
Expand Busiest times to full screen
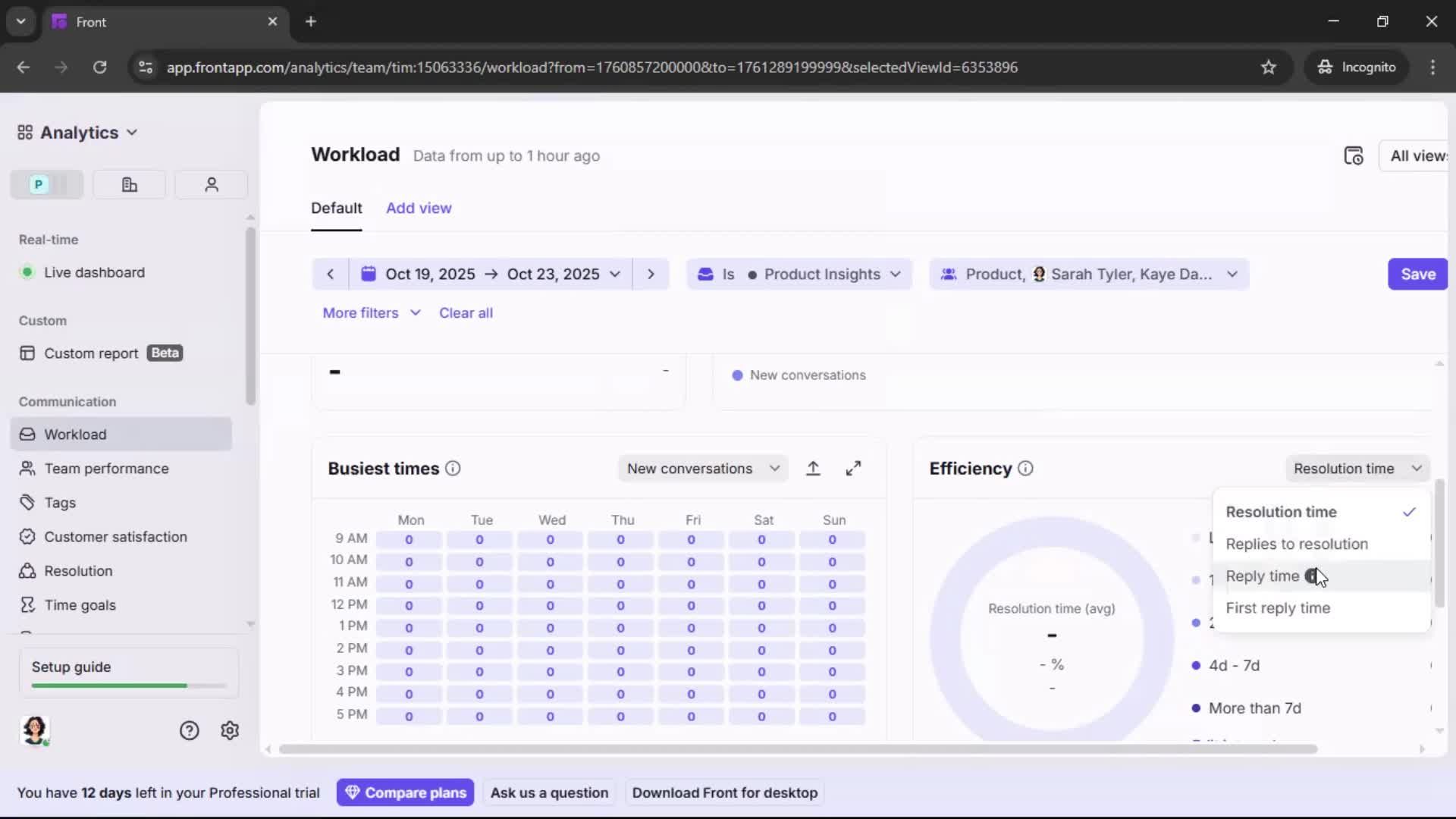point(854,468)
